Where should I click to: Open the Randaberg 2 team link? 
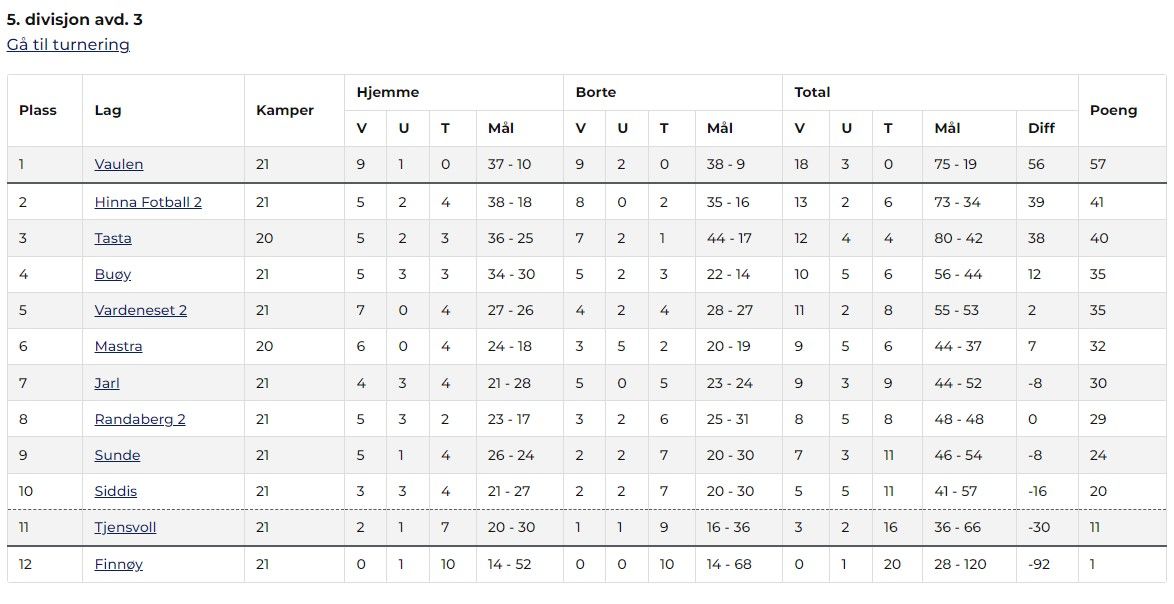point(140,419)
